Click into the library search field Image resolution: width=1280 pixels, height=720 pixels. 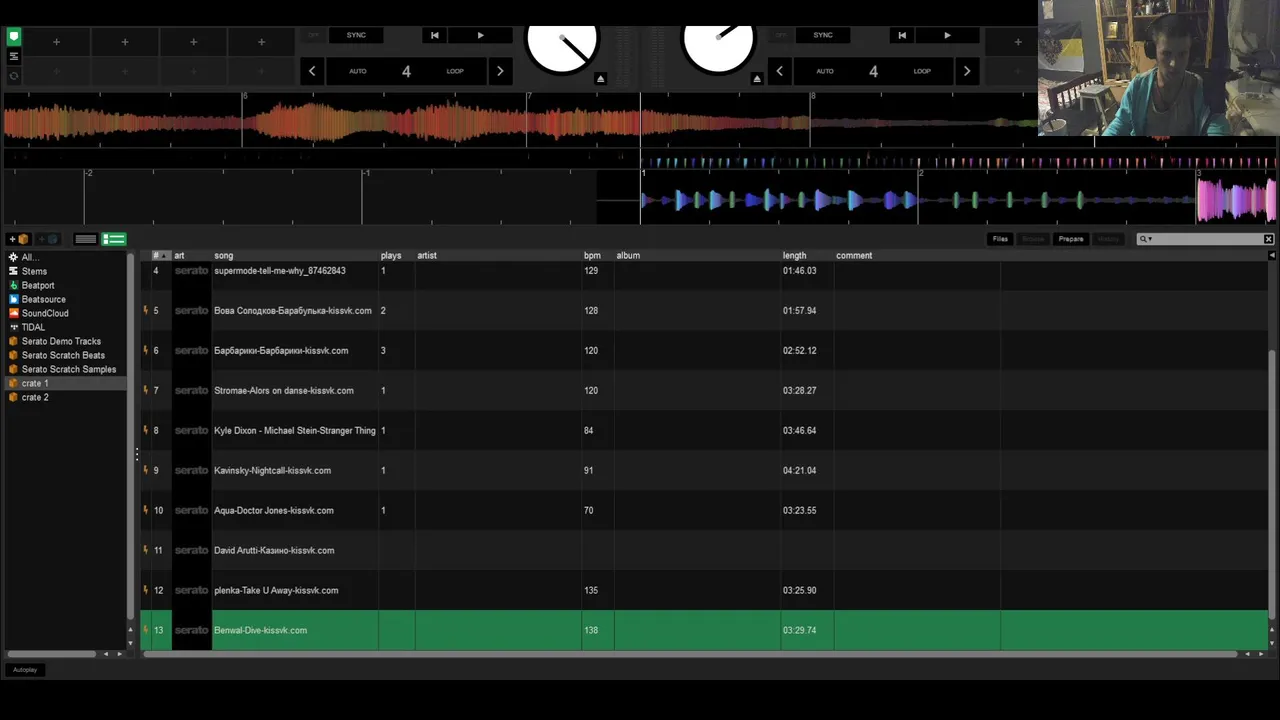[x=1207, y=239]
